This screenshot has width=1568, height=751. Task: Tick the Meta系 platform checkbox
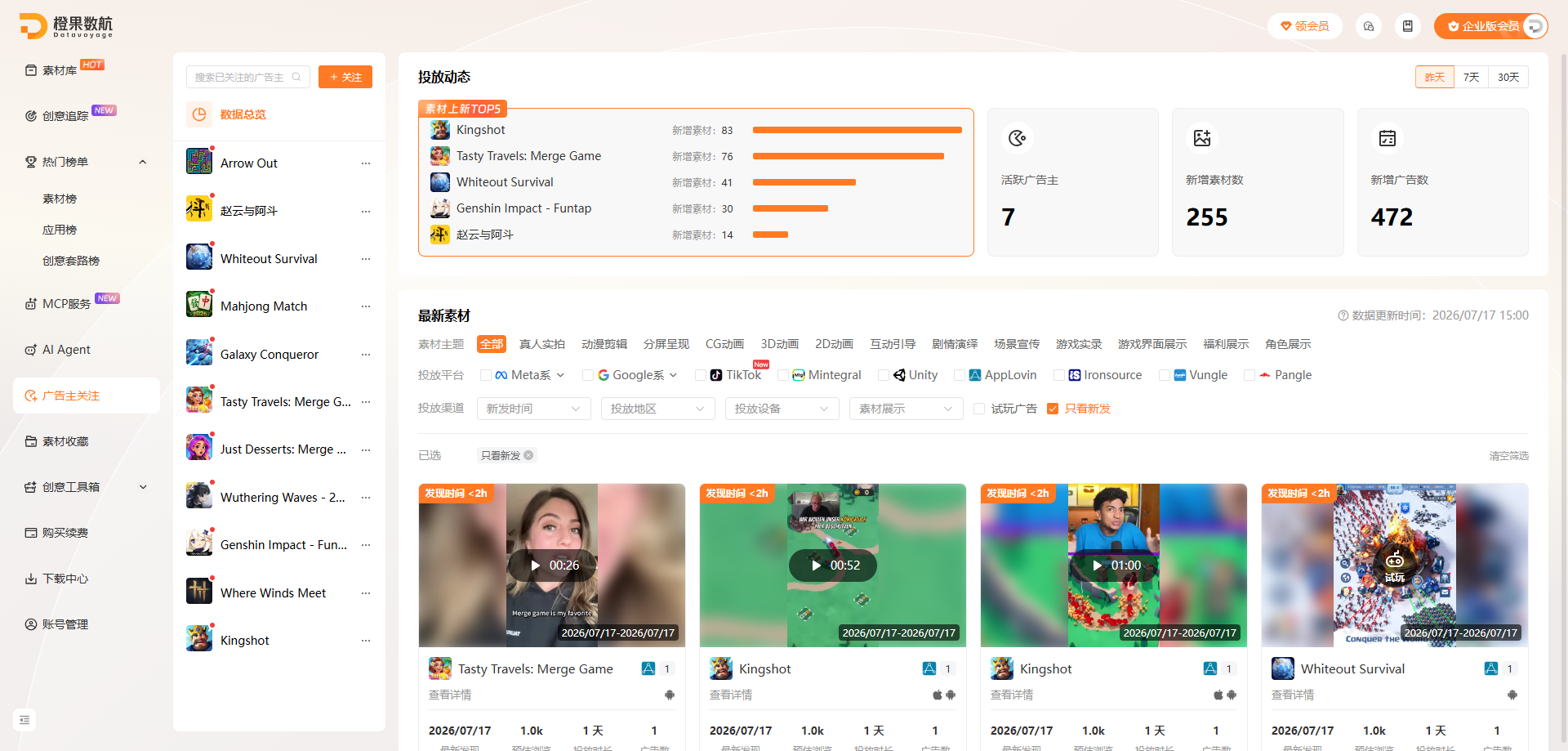[x=486, y=375]
